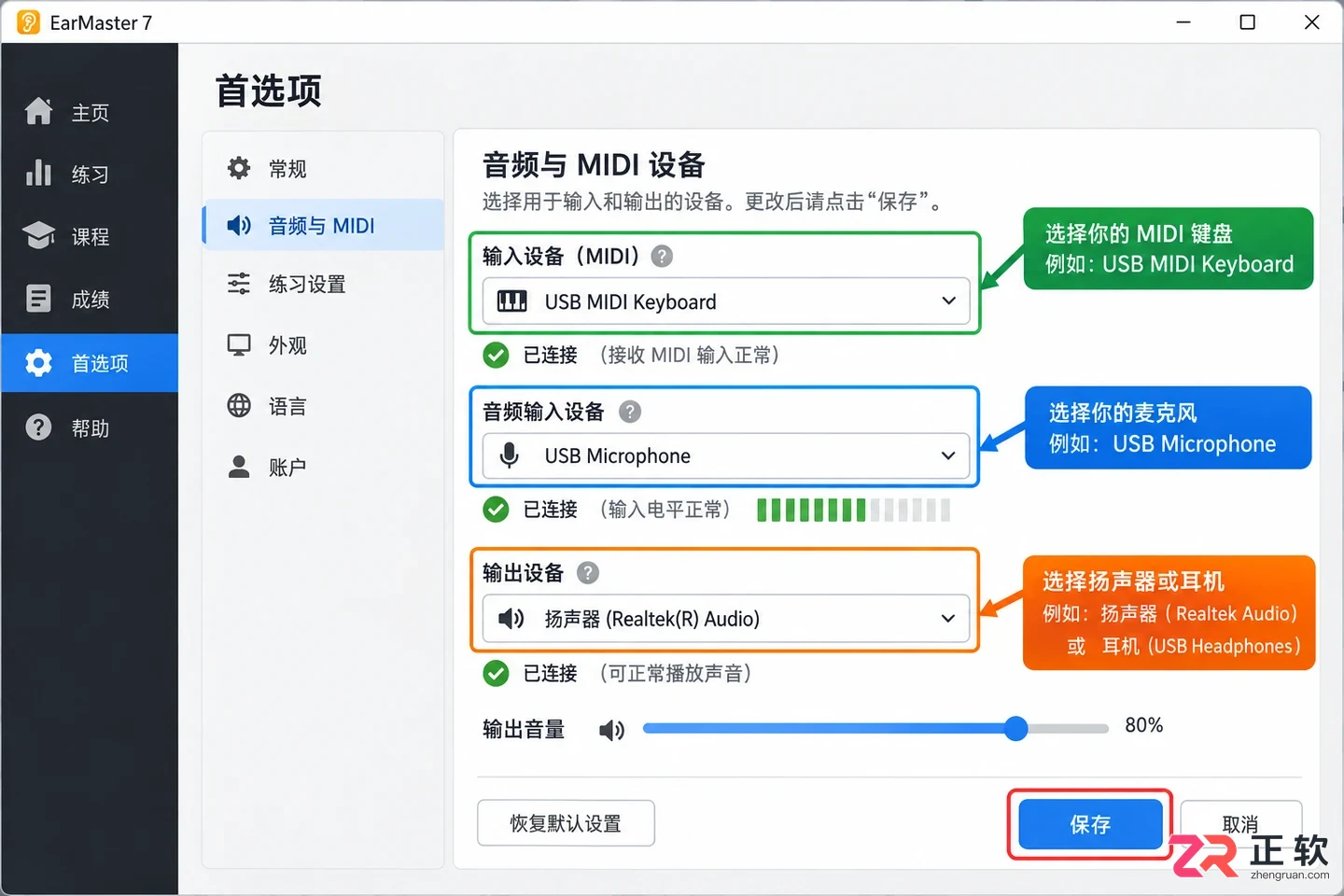Viewport: 1344px width, 896px height.
Task: Click the 恢复默认设置 button
Action: (x=566, y=823)
